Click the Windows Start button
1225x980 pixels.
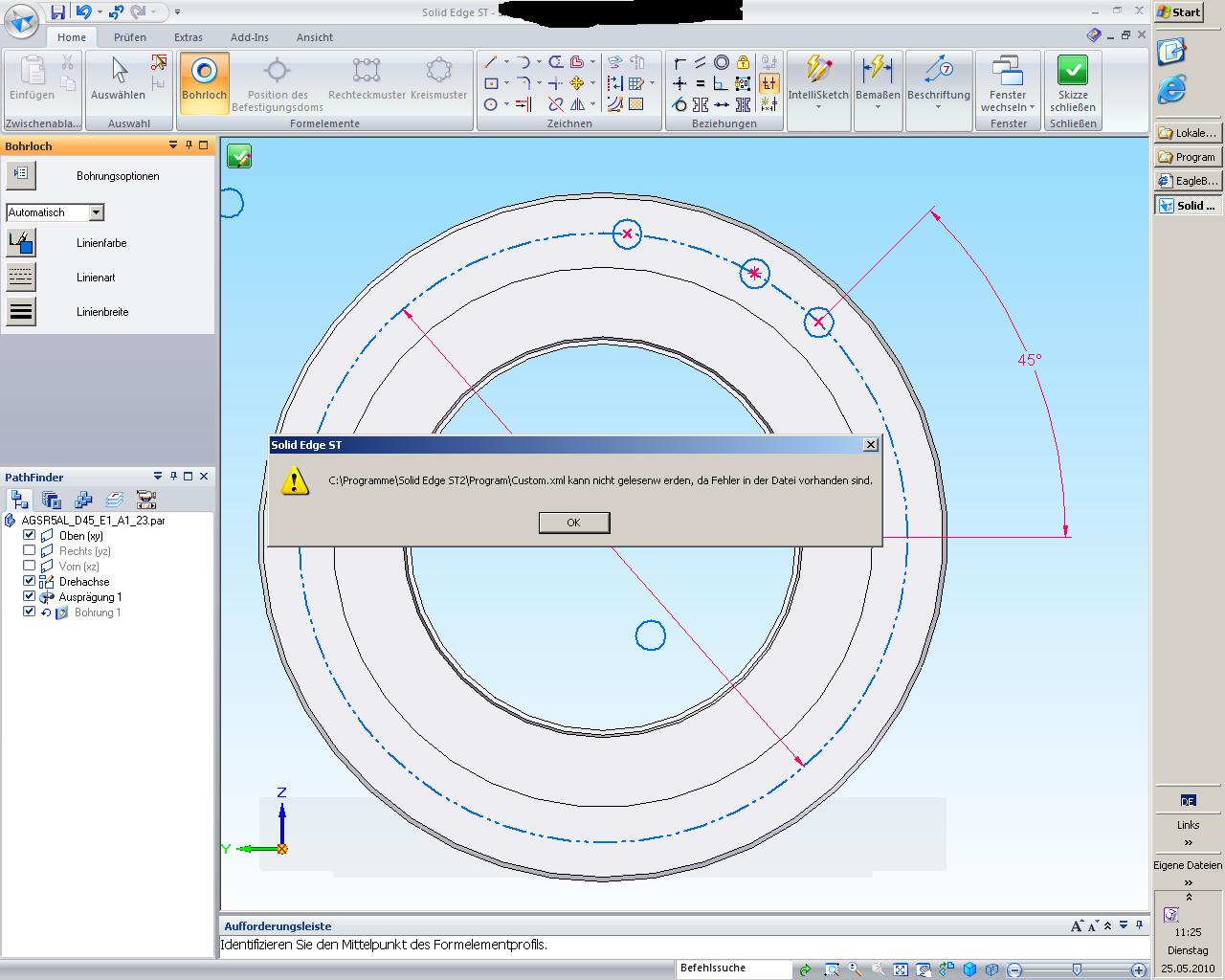[1179, 11]
